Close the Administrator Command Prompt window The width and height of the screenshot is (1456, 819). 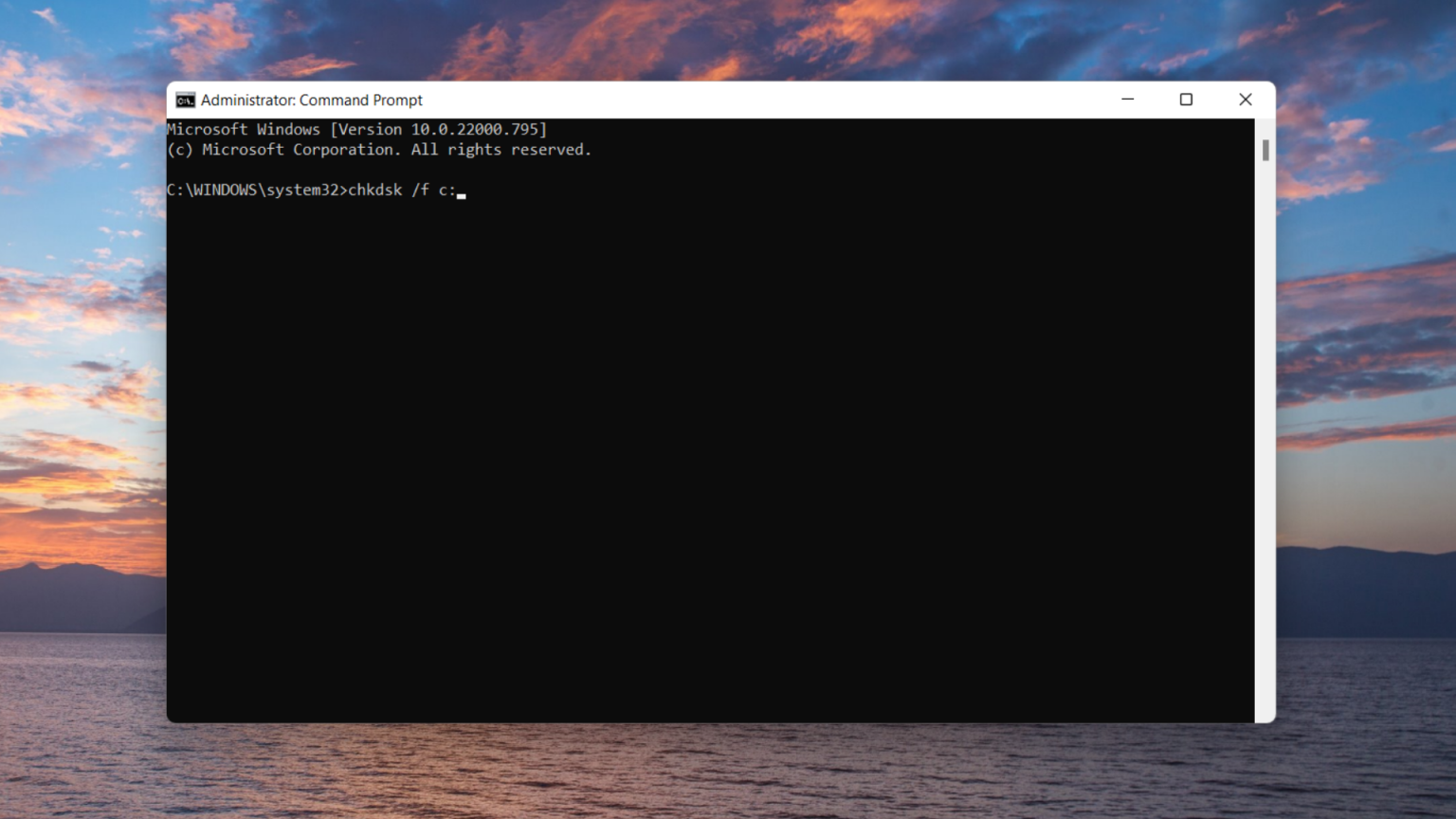point(1245,100)
